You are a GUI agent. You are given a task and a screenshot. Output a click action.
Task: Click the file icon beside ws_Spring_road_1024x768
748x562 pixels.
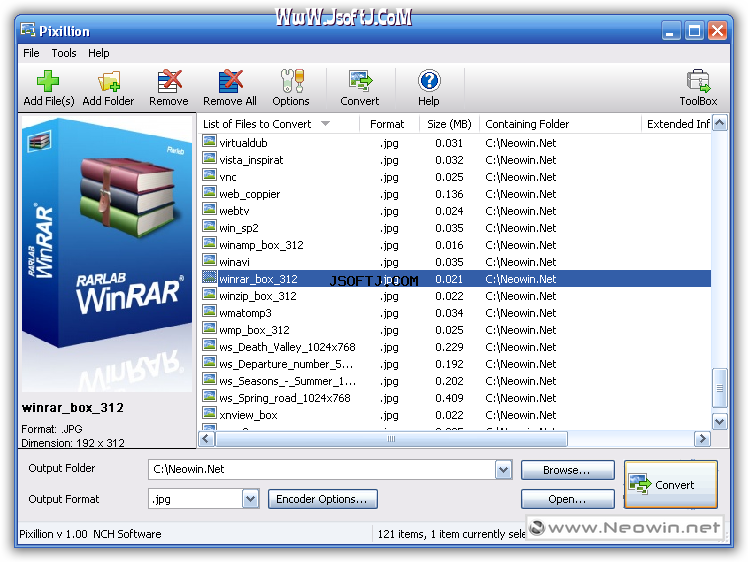(x=209, y=396)
